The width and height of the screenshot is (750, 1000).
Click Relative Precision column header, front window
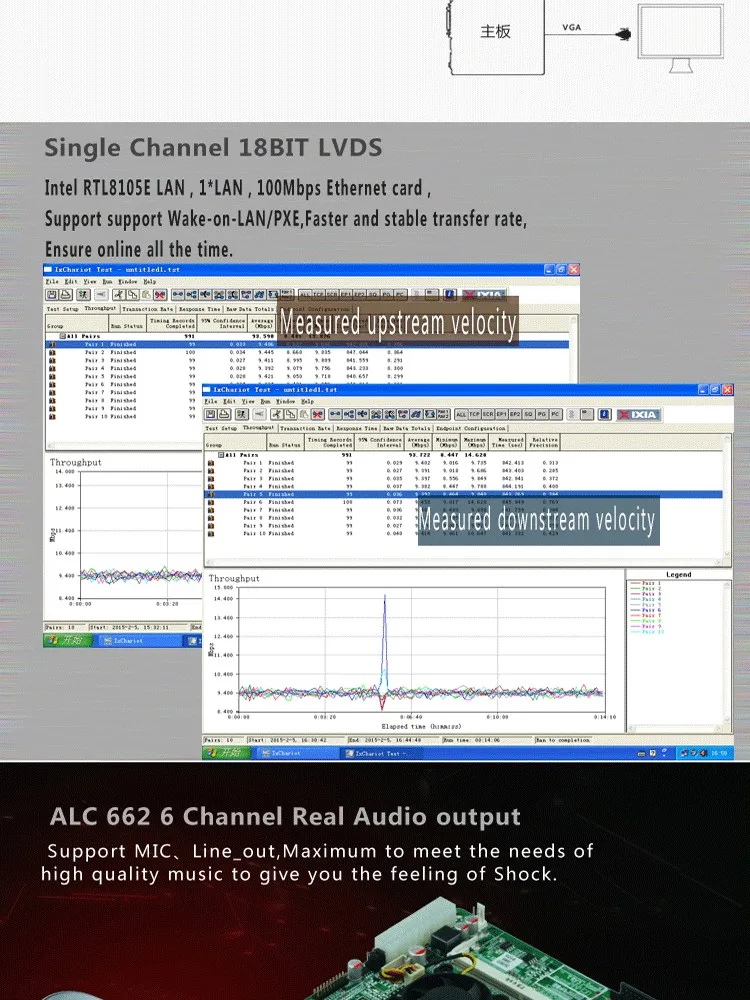coord(543,443)
